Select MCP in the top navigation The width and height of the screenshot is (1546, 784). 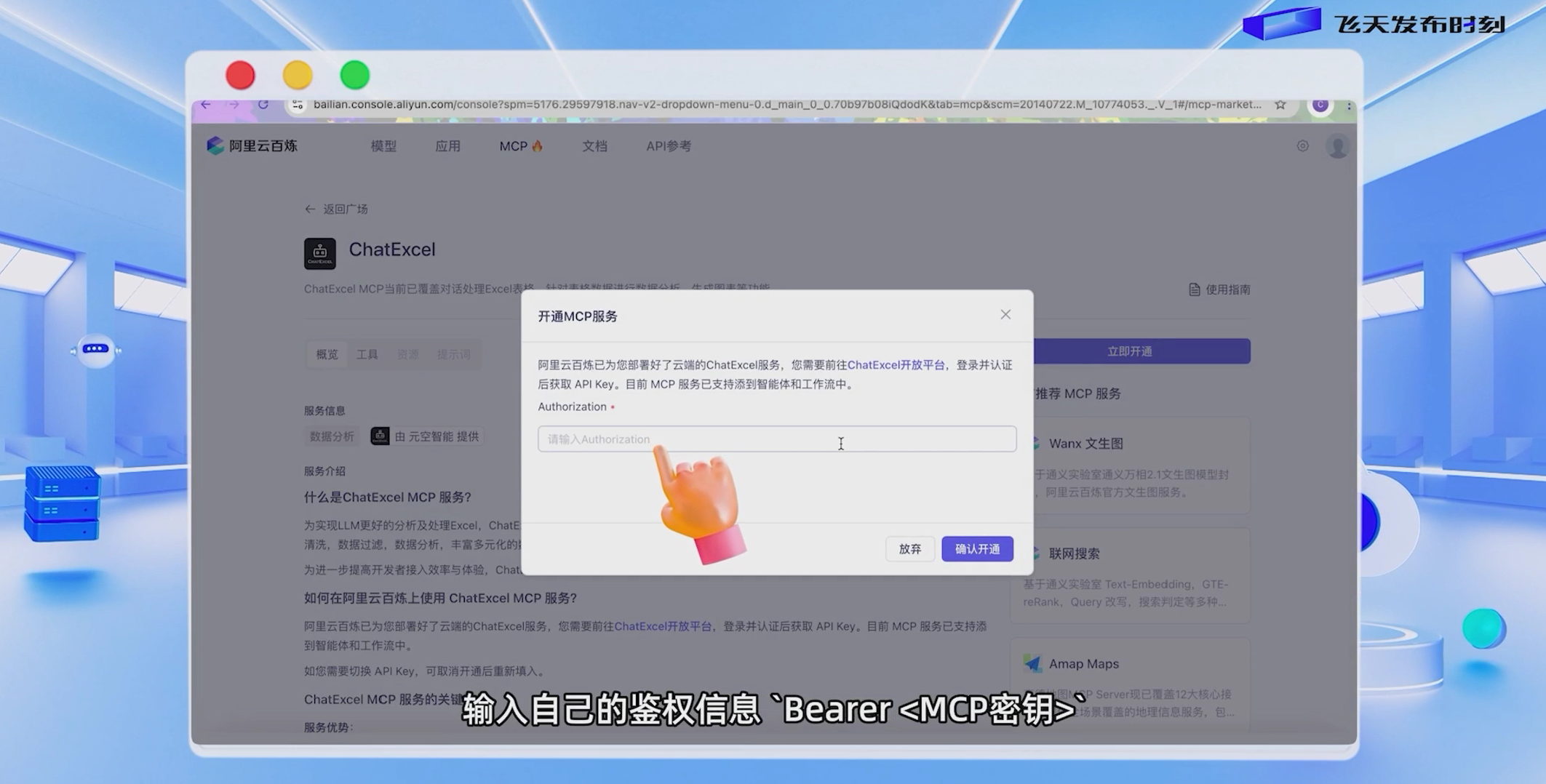point(512,145)
